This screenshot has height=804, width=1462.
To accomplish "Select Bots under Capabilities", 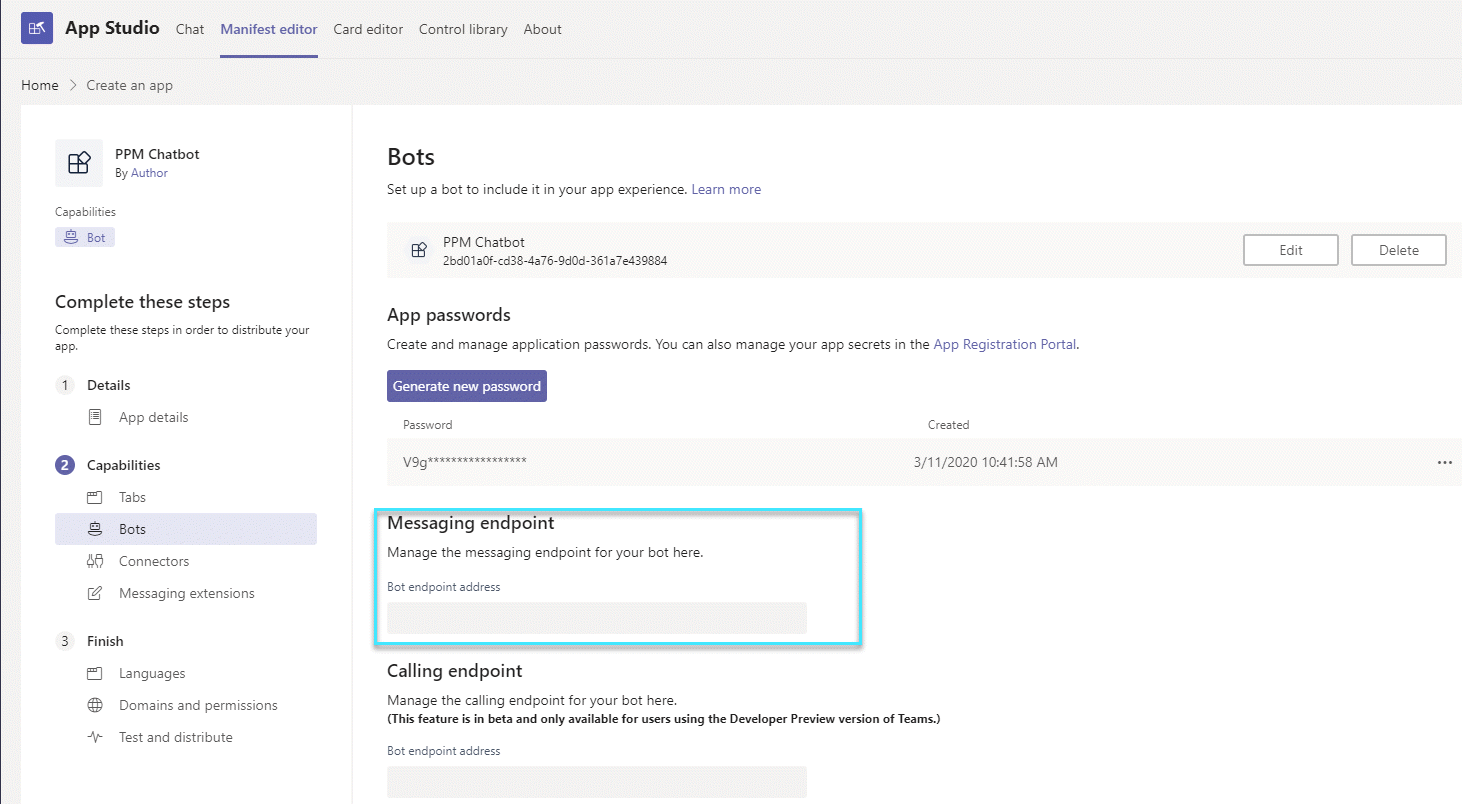I will [x=186, y=529].
